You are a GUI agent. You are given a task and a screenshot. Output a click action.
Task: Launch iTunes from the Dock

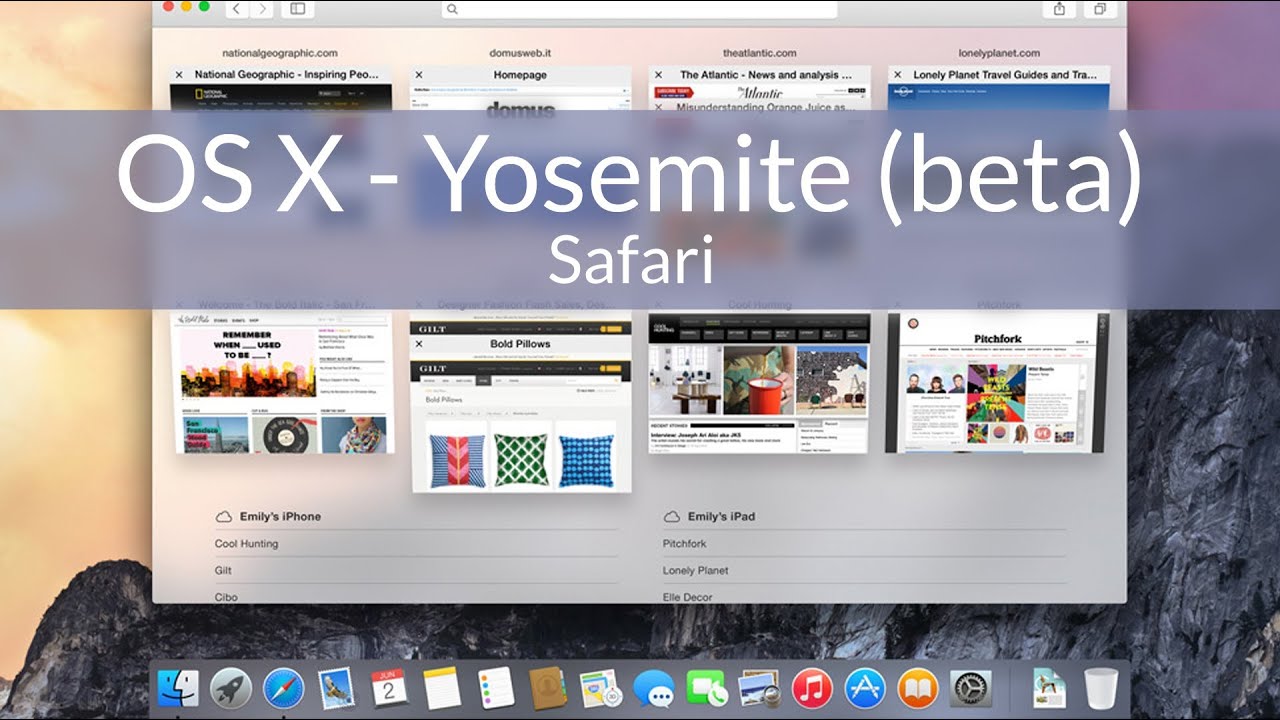point(812,689)
